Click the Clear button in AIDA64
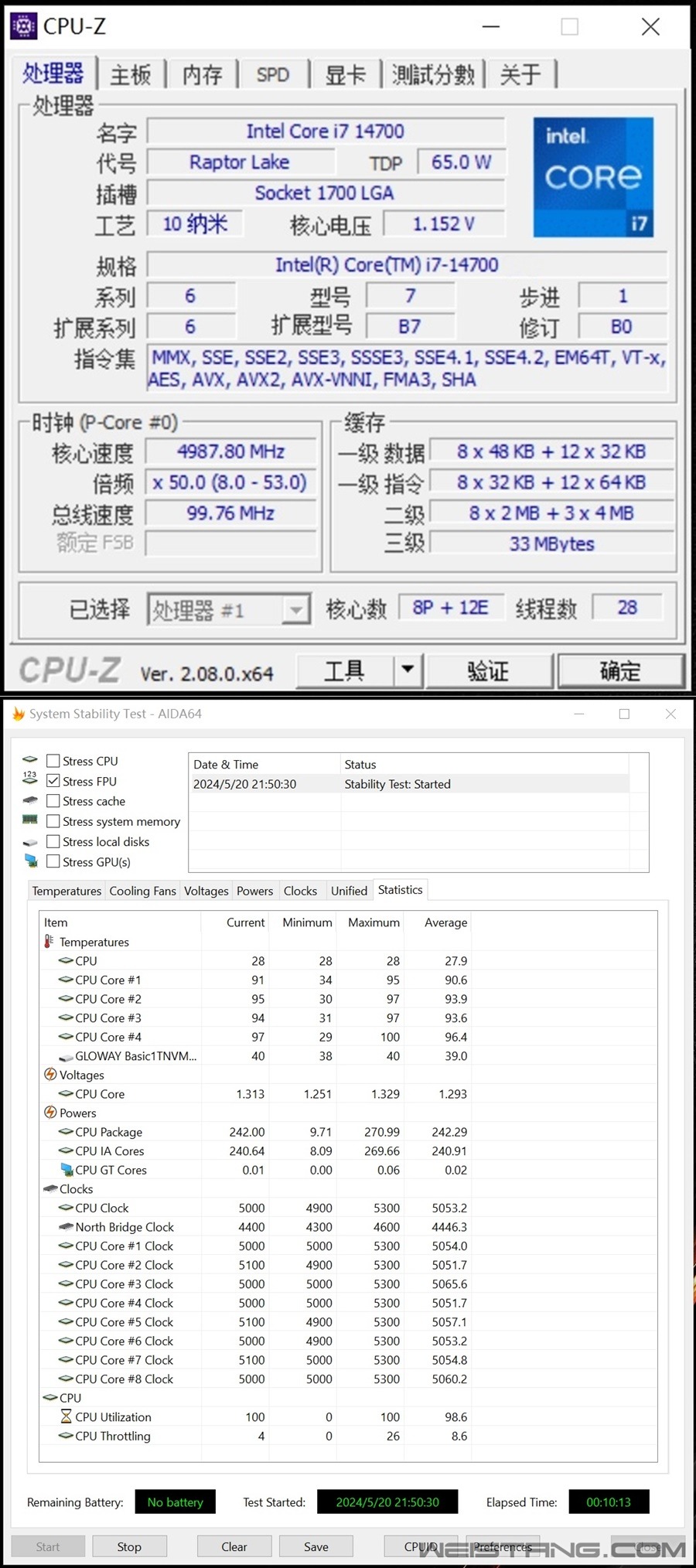696x1568 pixels. pos(234,1546)
